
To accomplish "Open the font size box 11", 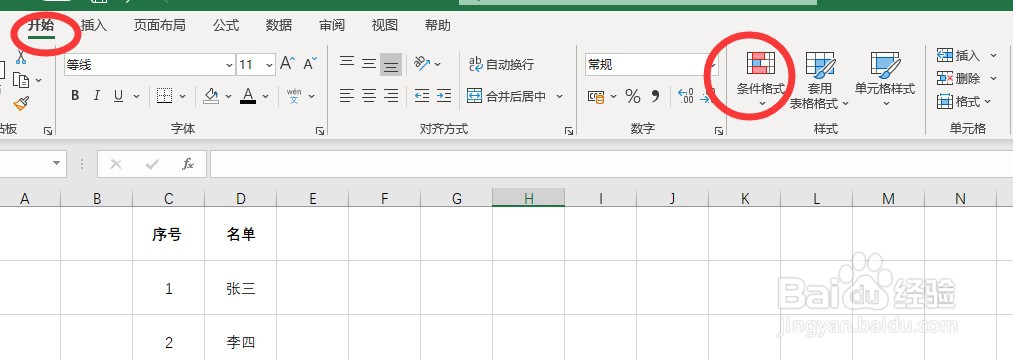I will pos(256,65).
